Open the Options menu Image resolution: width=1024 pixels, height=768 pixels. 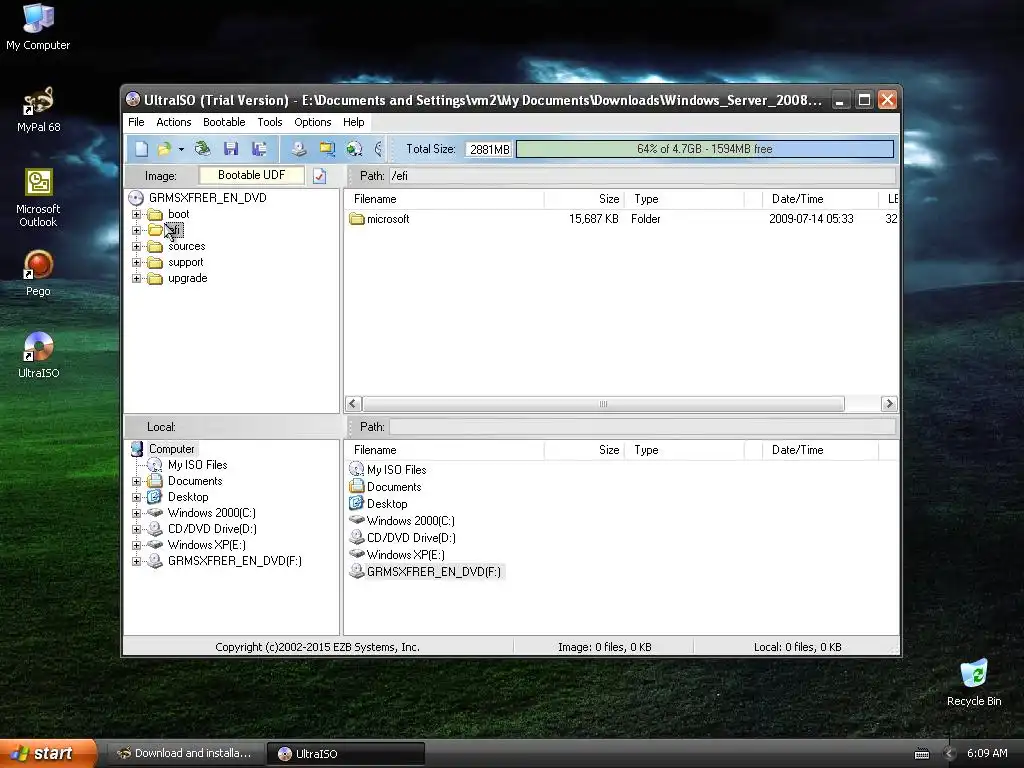point(313,122)
